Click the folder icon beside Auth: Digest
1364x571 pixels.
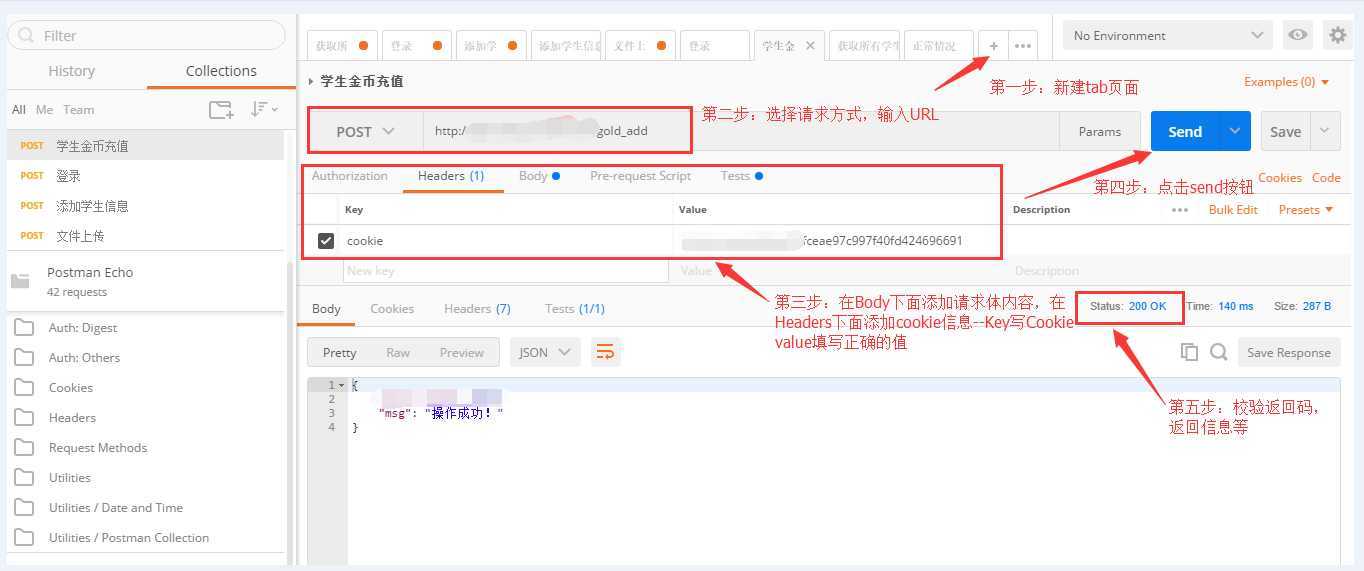tap(24, 328)
